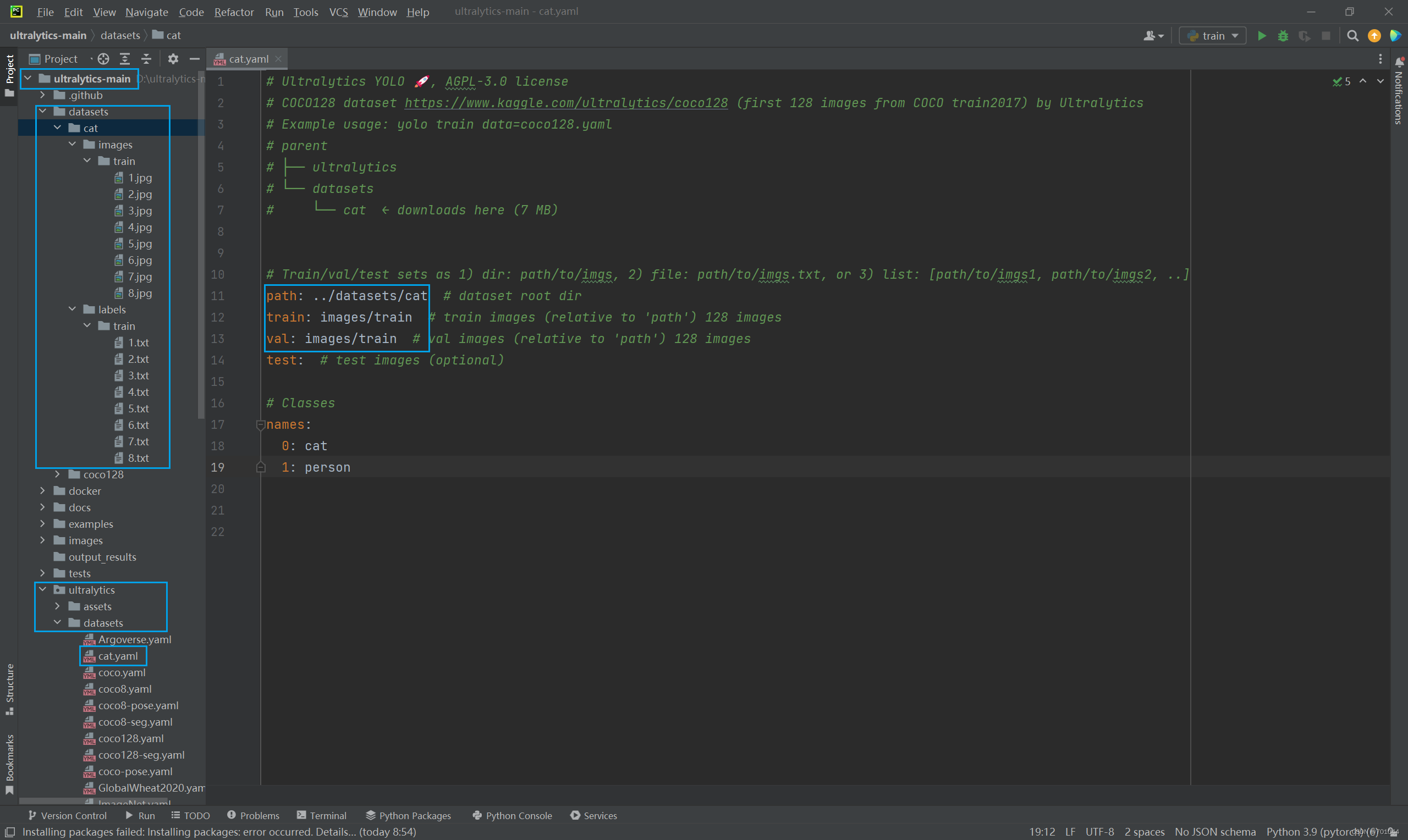Open Bookmarks tool window

click(9, 764)
